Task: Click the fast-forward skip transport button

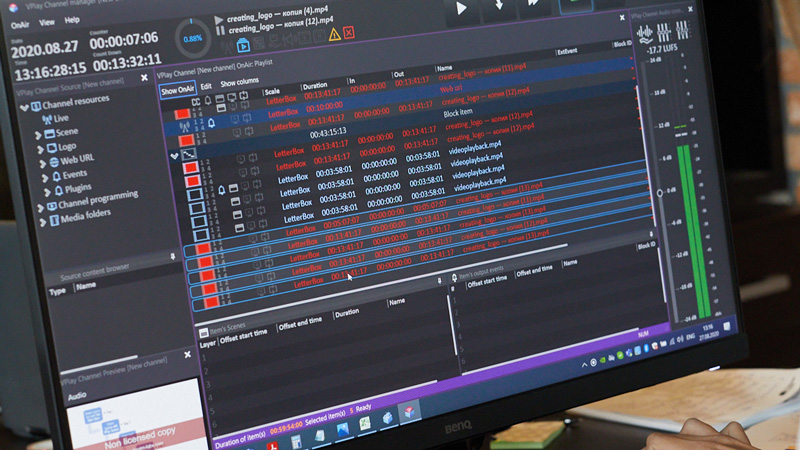Action: pos(533,4)
